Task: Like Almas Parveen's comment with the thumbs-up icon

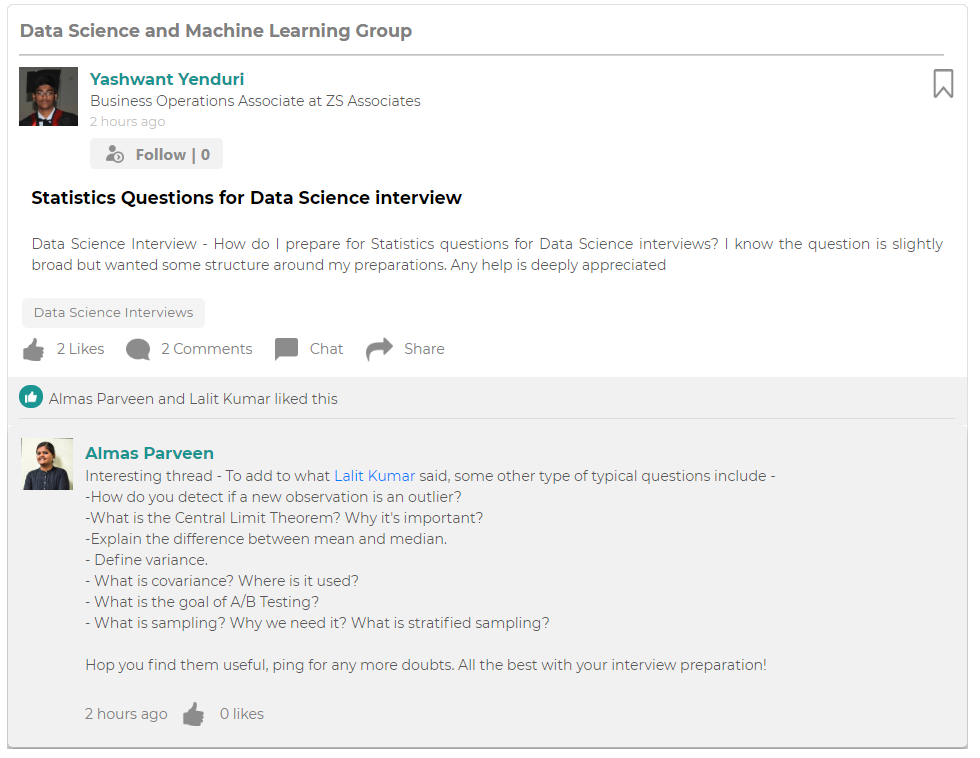Action: click(x=194, y=714)
